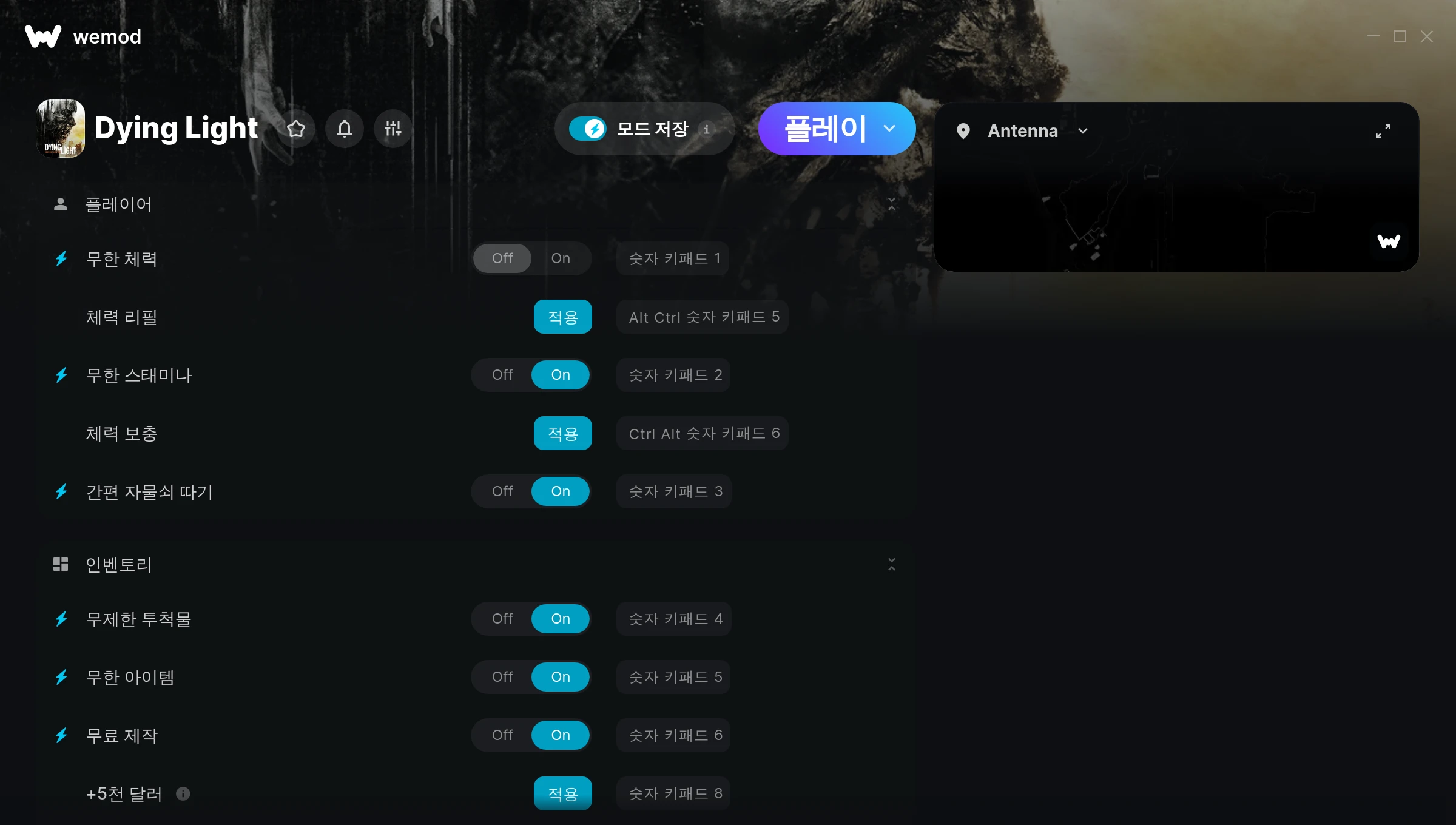
Task: Turn on 무한 체력 toggle
Action: coord(561,258)
